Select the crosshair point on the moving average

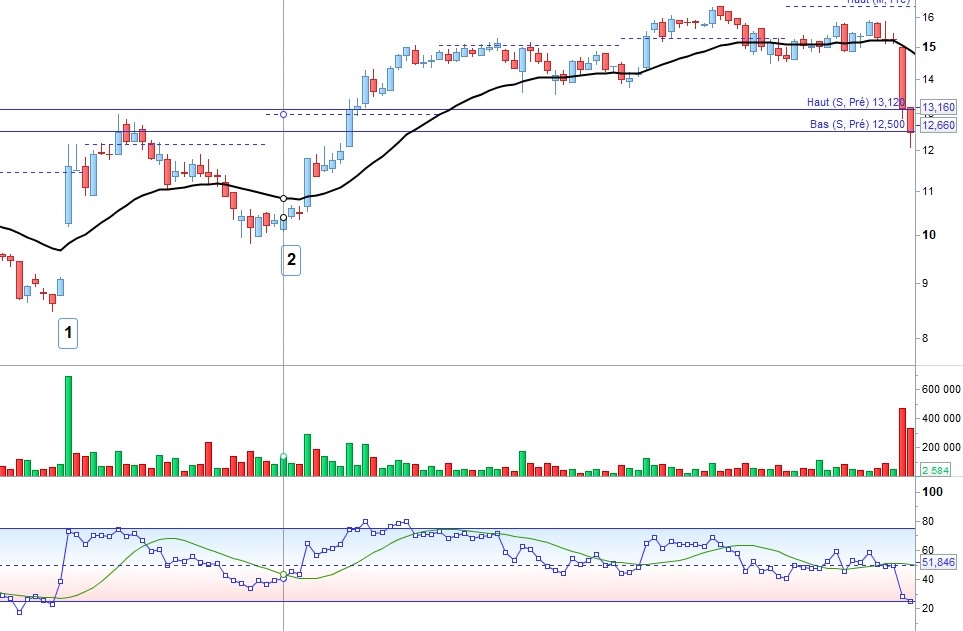[x=283, y=198]
